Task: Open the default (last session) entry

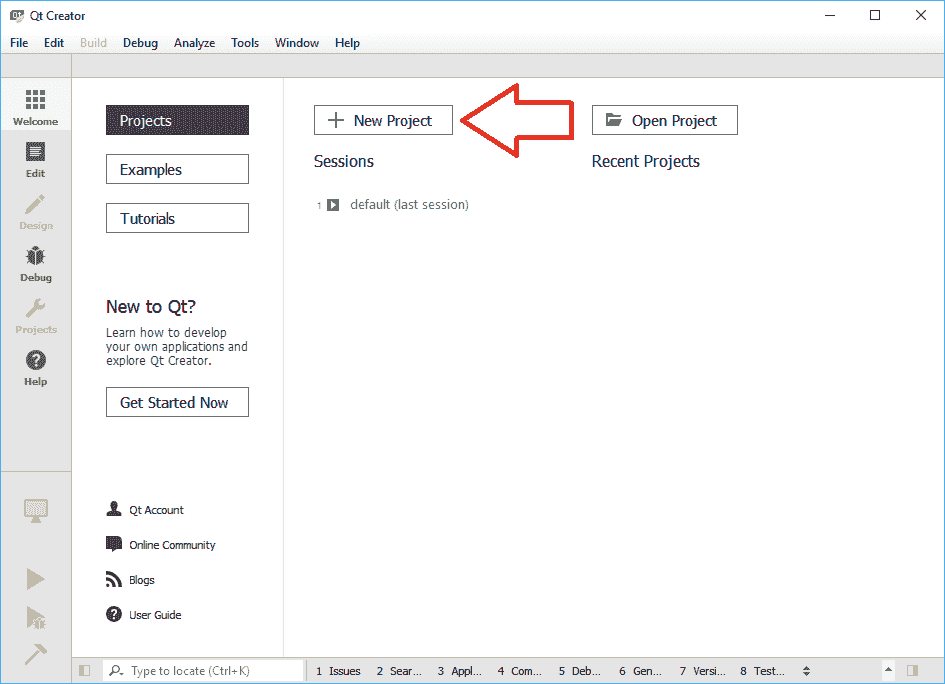Action: tap(408, 205)
